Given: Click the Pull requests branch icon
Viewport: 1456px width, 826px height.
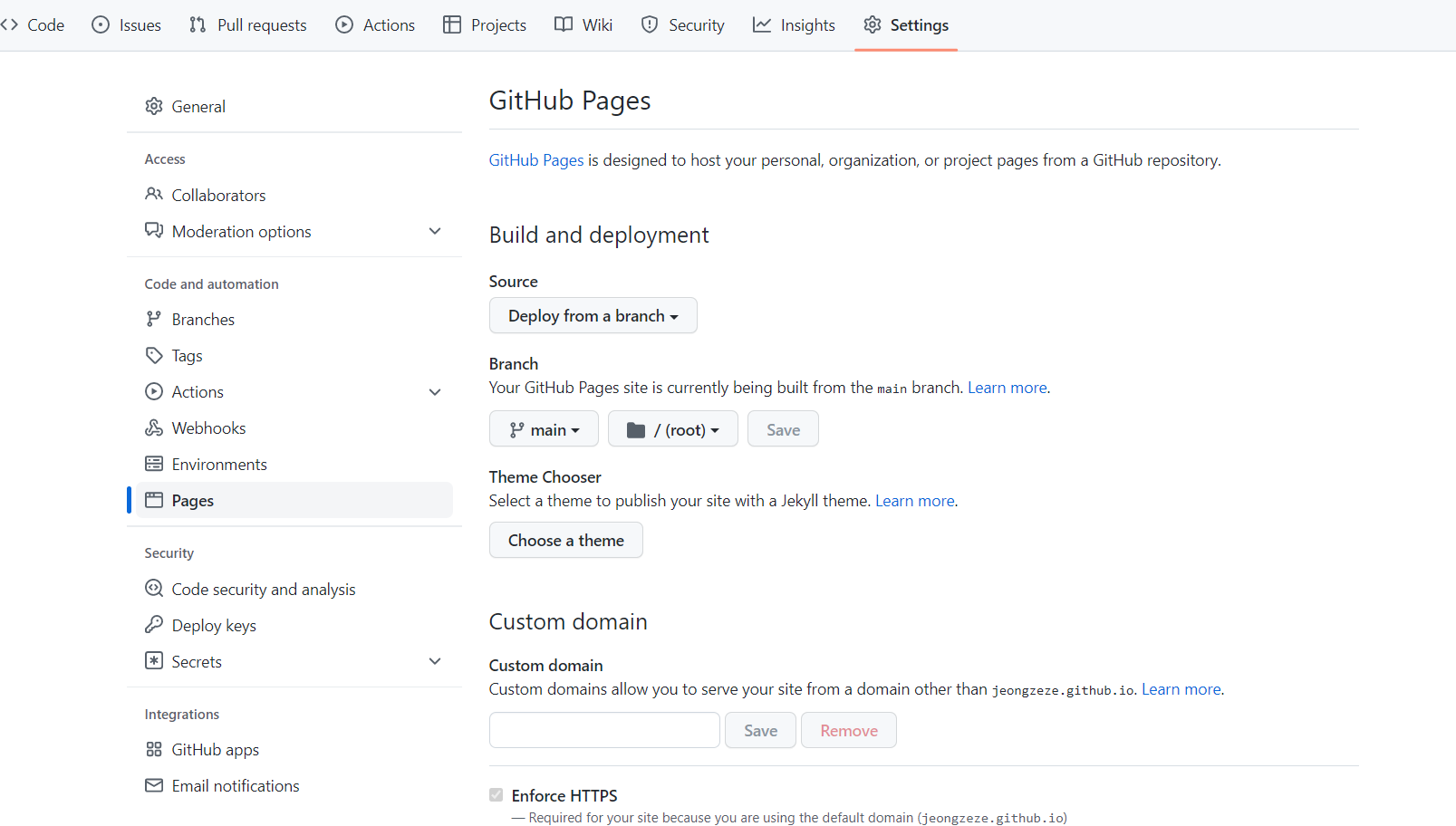Looking at the screenshot, I should coord(198,24).
